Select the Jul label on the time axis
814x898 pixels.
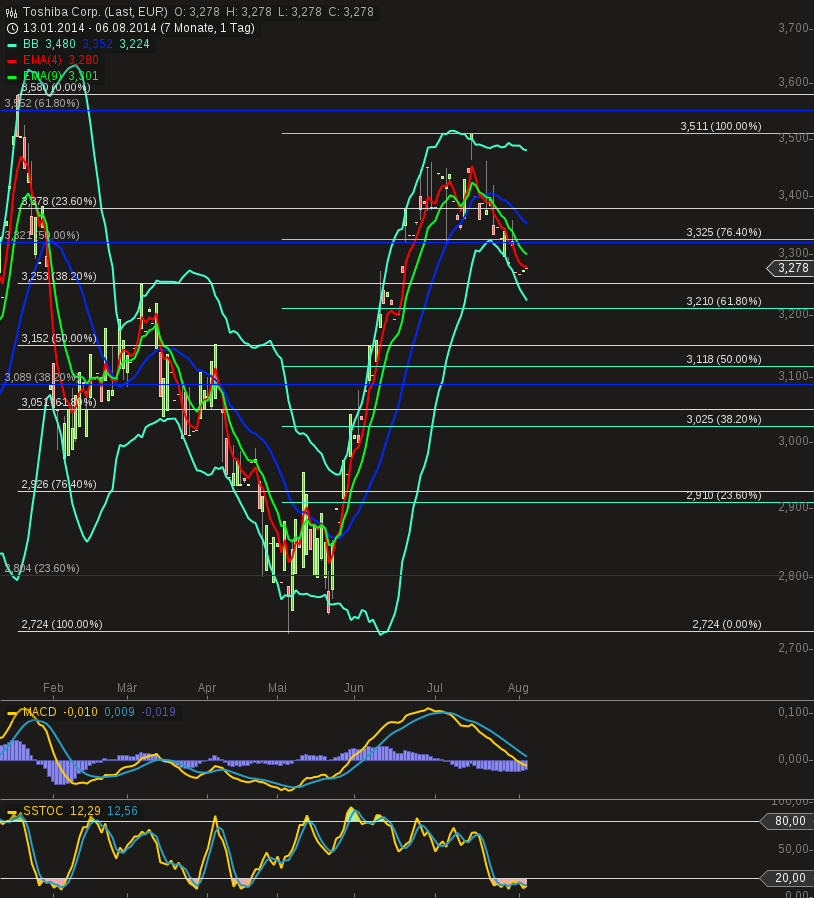[434, 688]
